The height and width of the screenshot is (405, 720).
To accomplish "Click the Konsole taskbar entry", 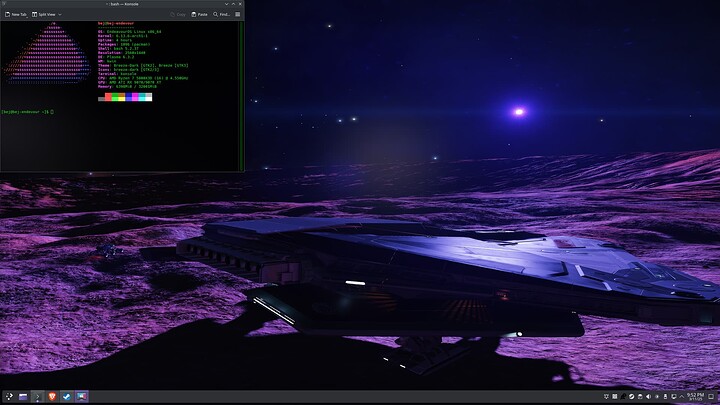I will (x=38, y=396).
